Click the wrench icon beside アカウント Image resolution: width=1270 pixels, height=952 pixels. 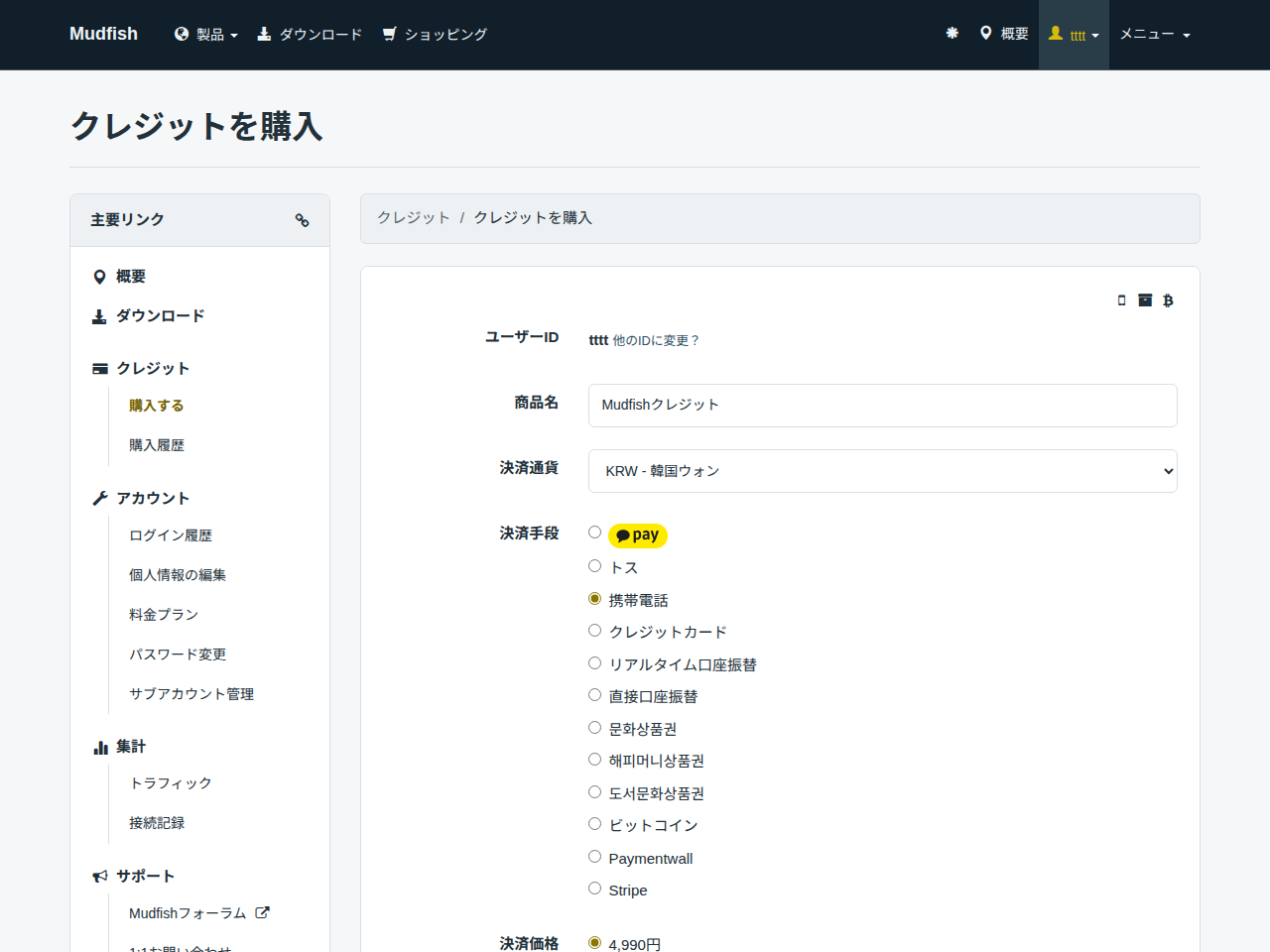100,499
